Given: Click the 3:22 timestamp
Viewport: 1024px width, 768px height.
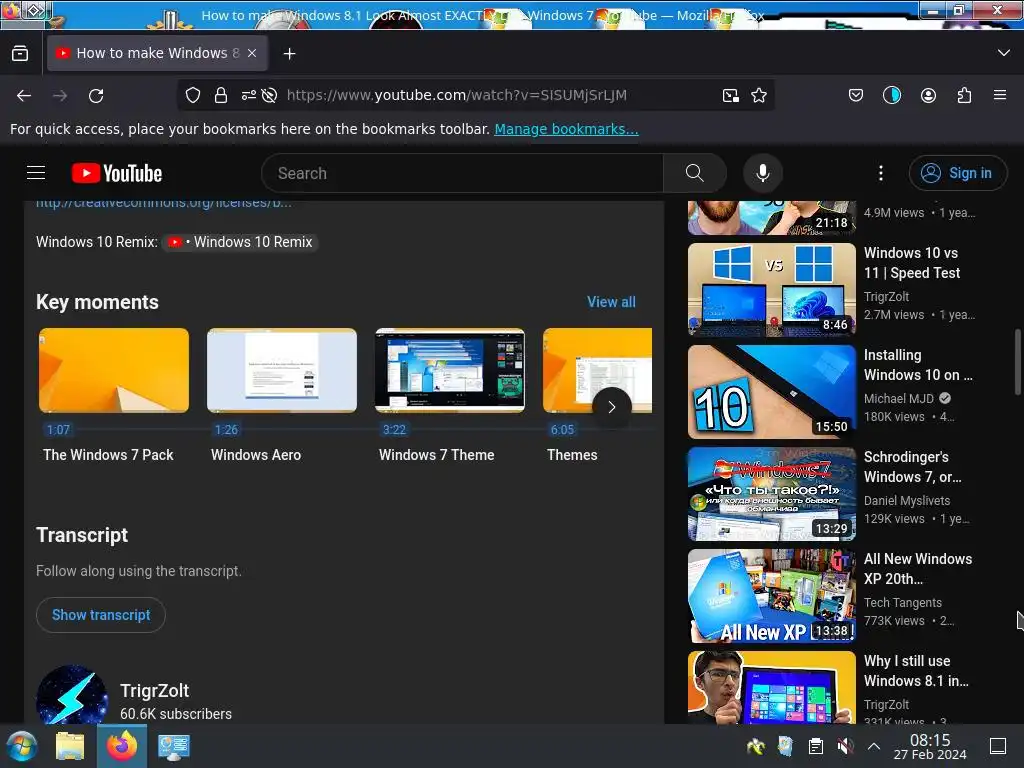Looking at the screenshot, I should click(x=394, y=430).
